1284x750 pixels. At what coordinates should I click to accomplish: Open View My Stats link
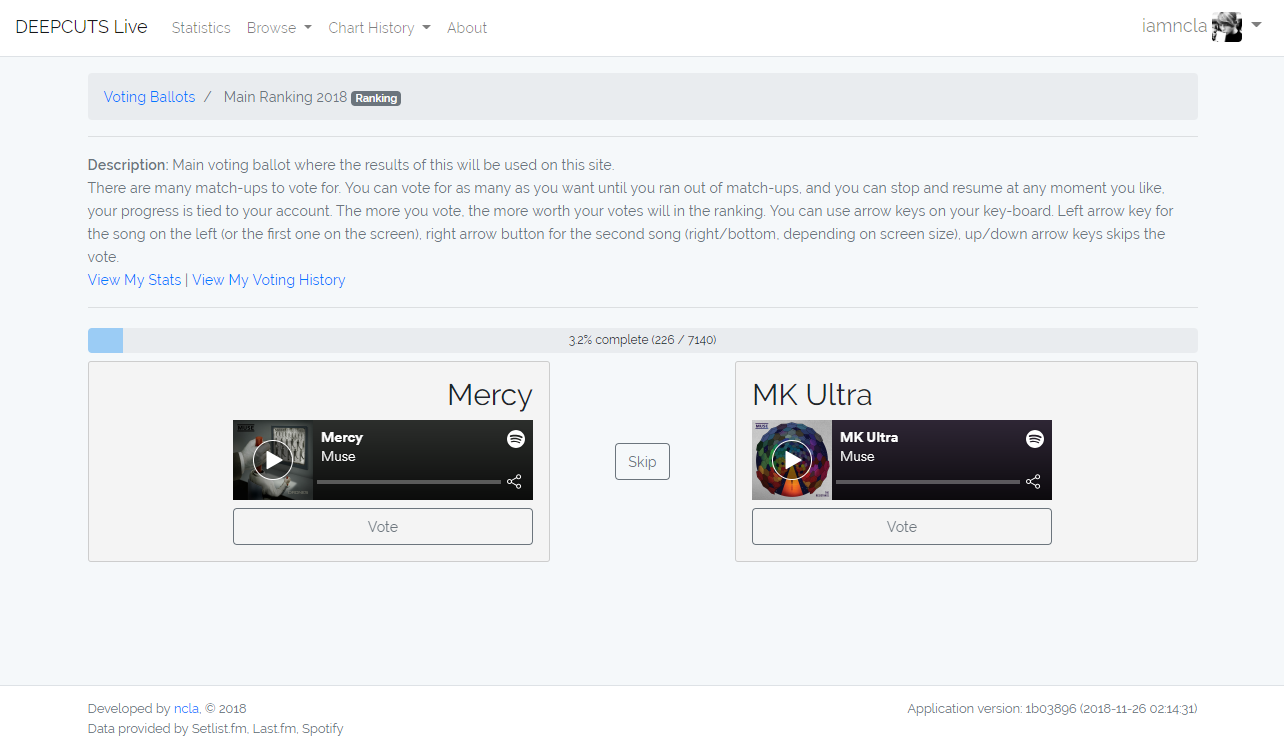coord(135,280)
